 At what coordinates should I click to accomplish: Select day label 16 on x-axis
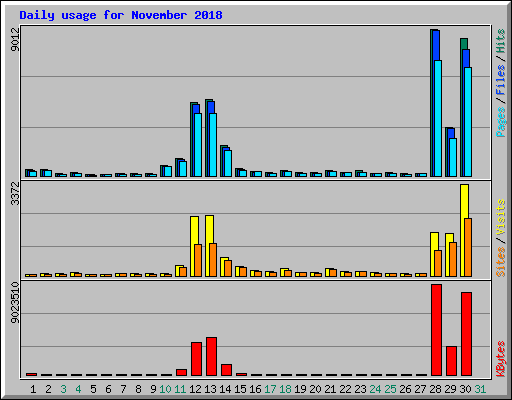[255, 389]
